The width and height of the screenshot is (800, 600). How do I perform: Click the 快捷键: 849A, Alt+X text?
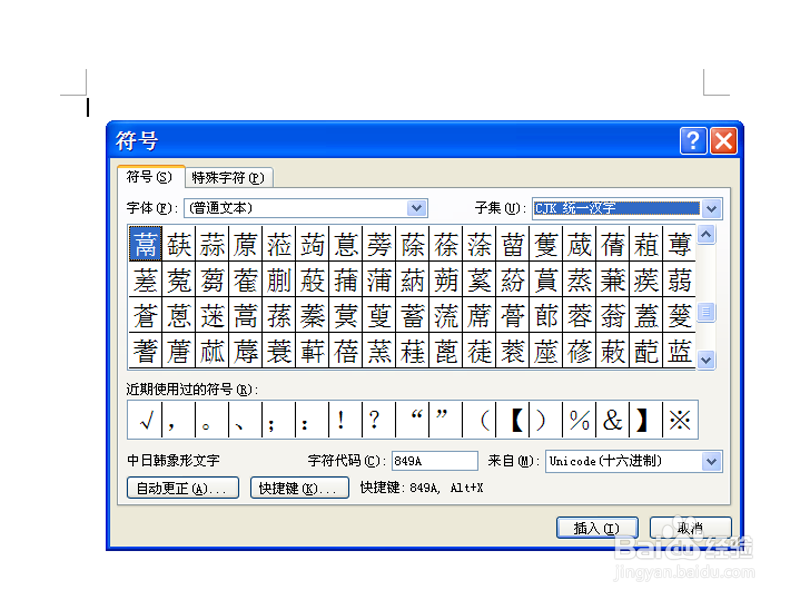click(421, 487)
